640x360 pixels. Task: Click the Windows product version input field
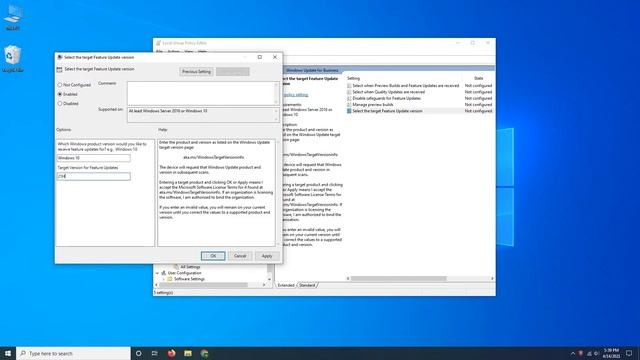[x=93, y=158]
